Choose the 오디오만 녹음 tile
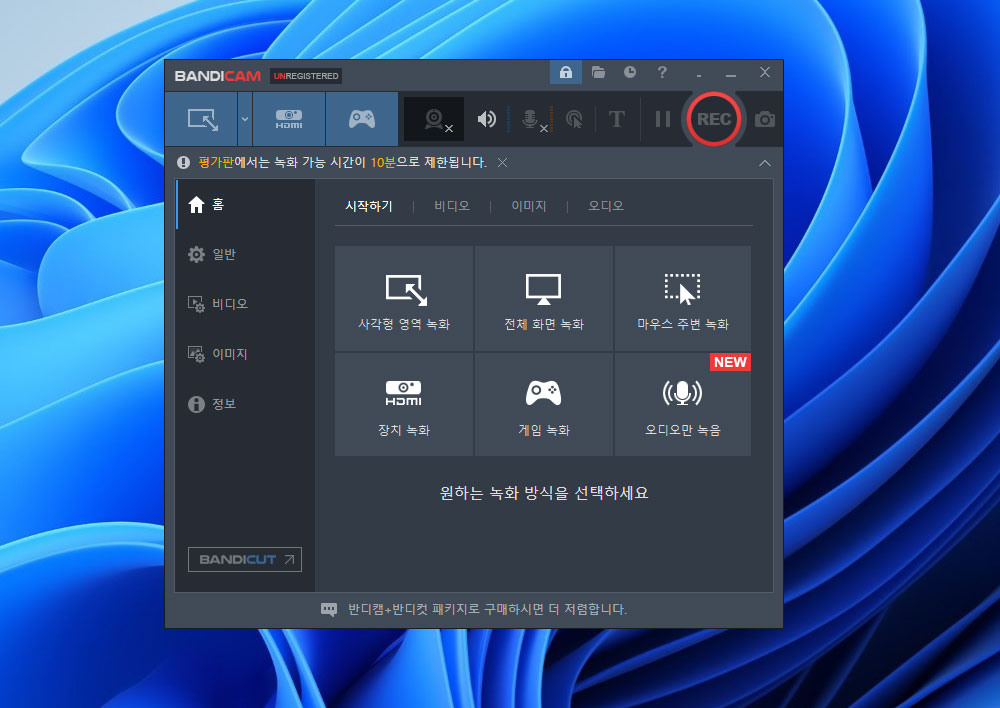Screen dimensions: 1000x708 [x=682, y=404]
